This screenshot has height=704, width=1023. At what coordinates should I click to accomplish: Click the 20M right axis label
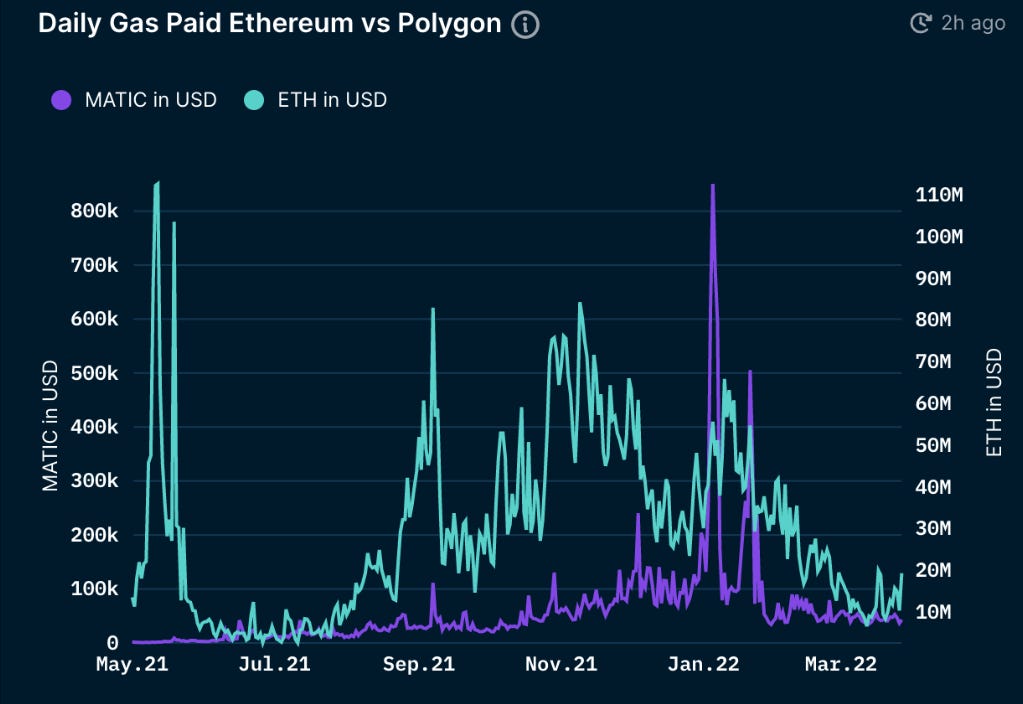(x=934, y=570)
